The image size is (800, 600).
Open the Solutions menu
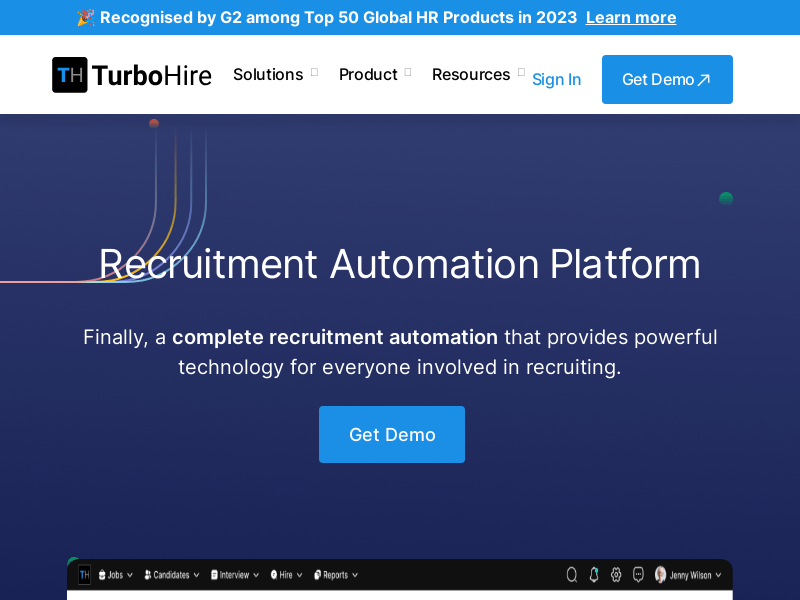coord(268,74)
